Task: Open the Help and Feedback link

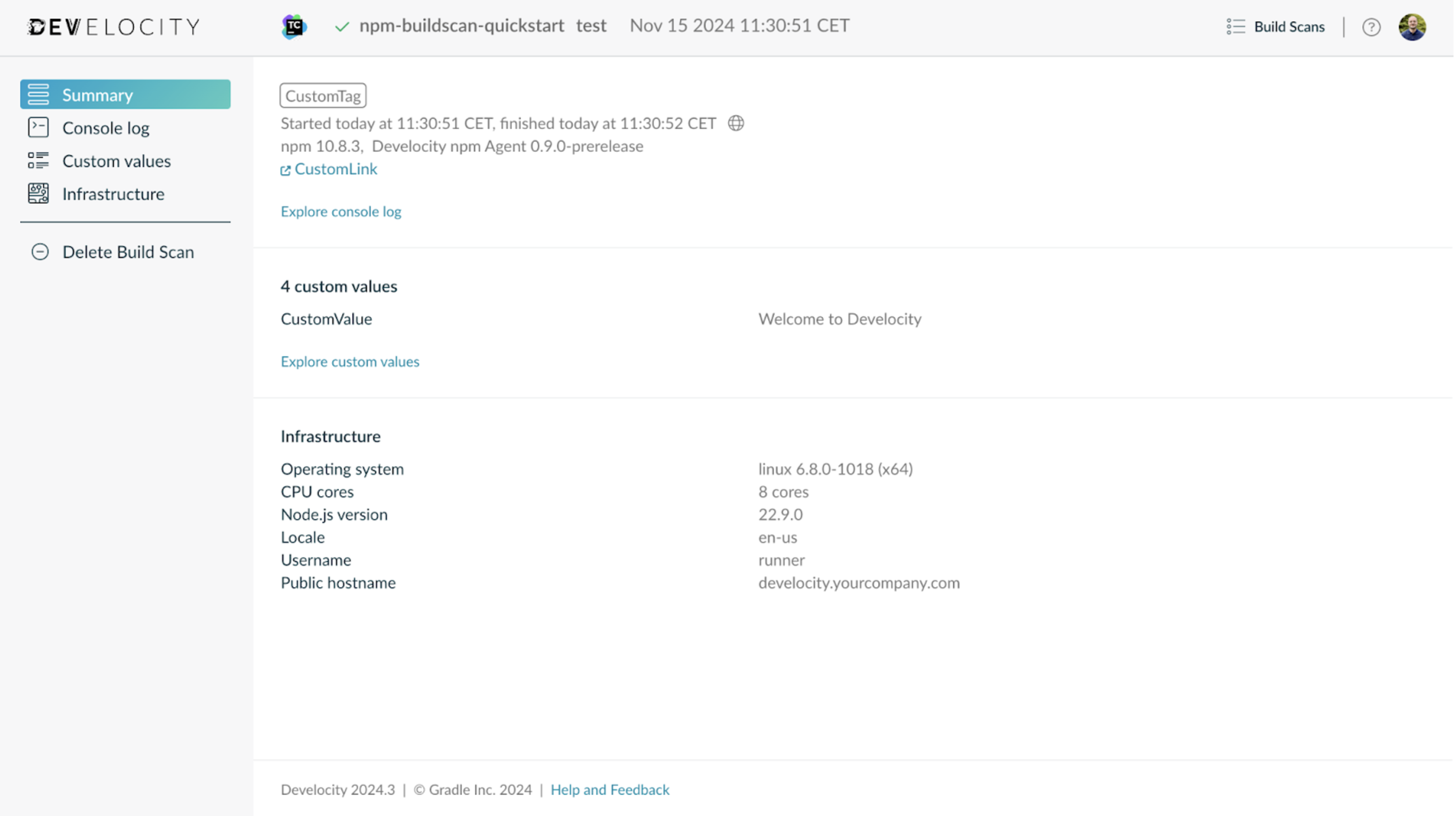Action: click(x=610, y=790)
